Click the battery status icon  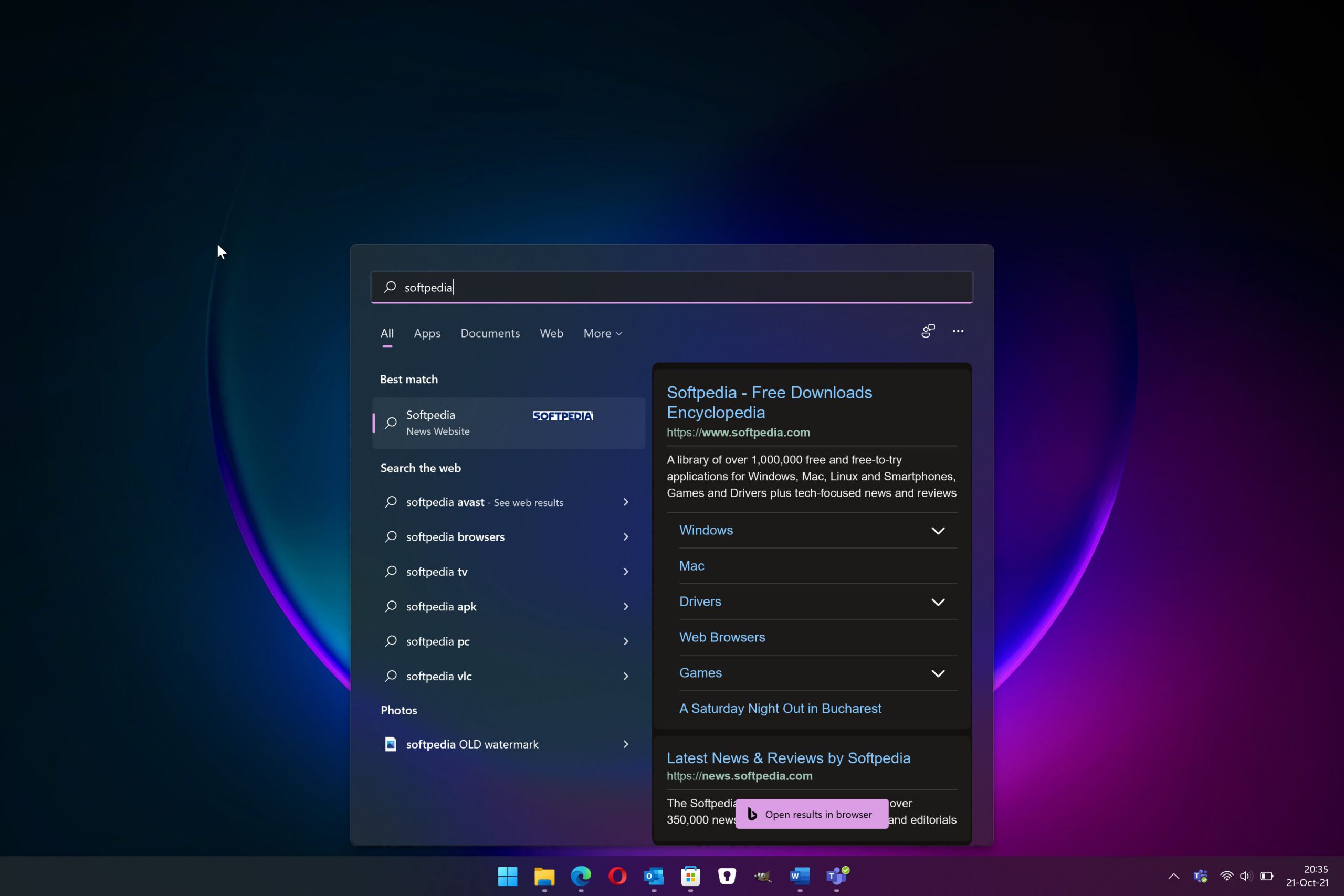(x=1267, y=876)
